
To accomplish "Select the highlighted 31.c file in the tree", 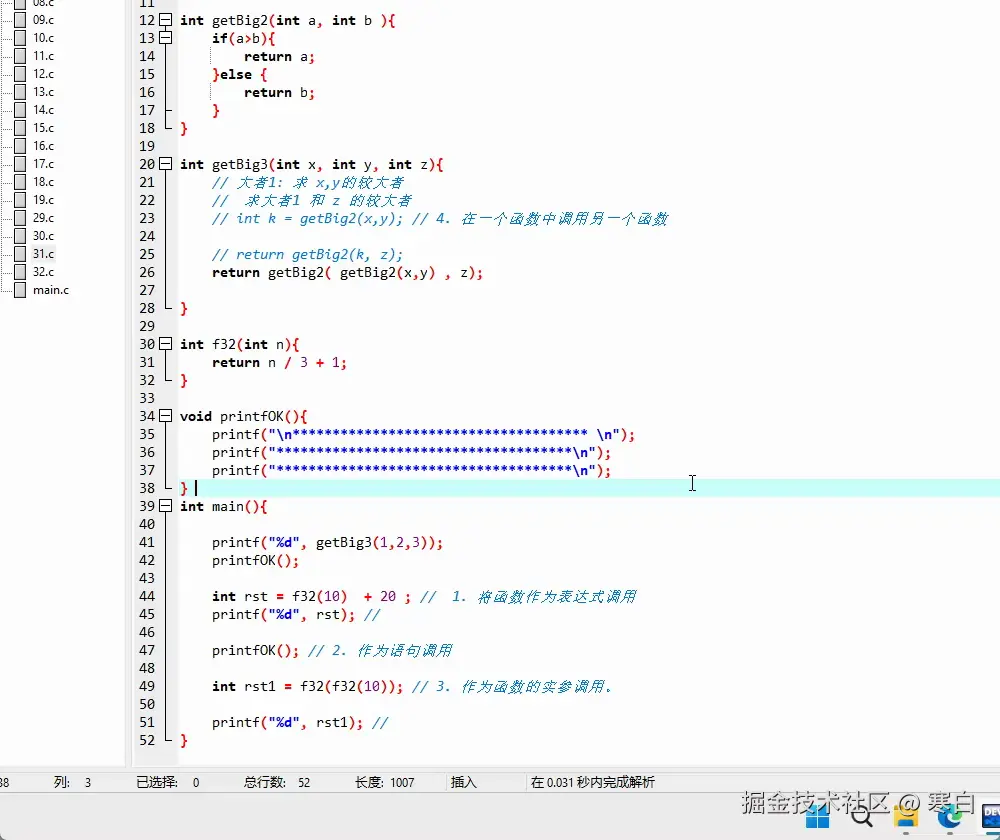I will (43, 253).
